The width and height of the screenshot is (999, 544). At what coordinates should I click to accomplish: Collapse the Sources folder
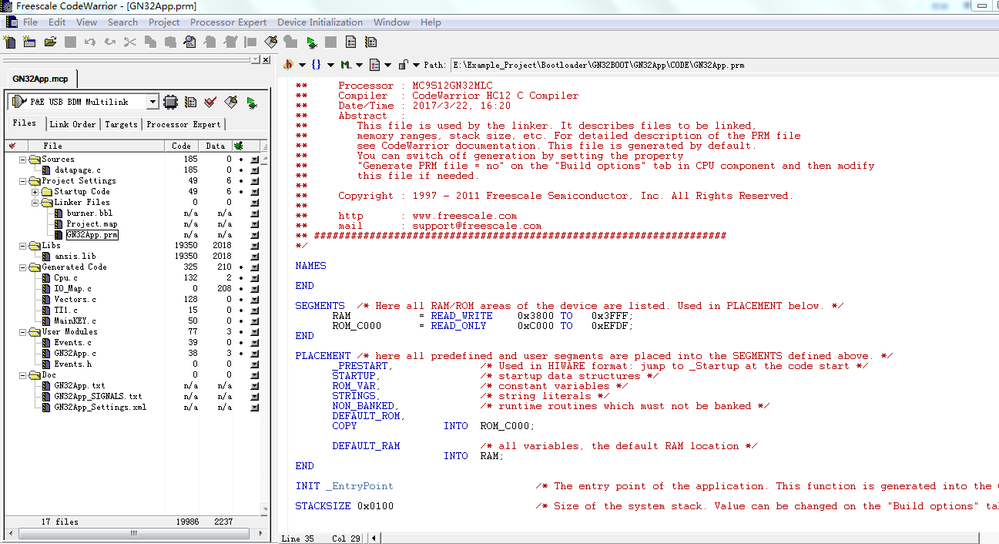click(x=22, y=159)
